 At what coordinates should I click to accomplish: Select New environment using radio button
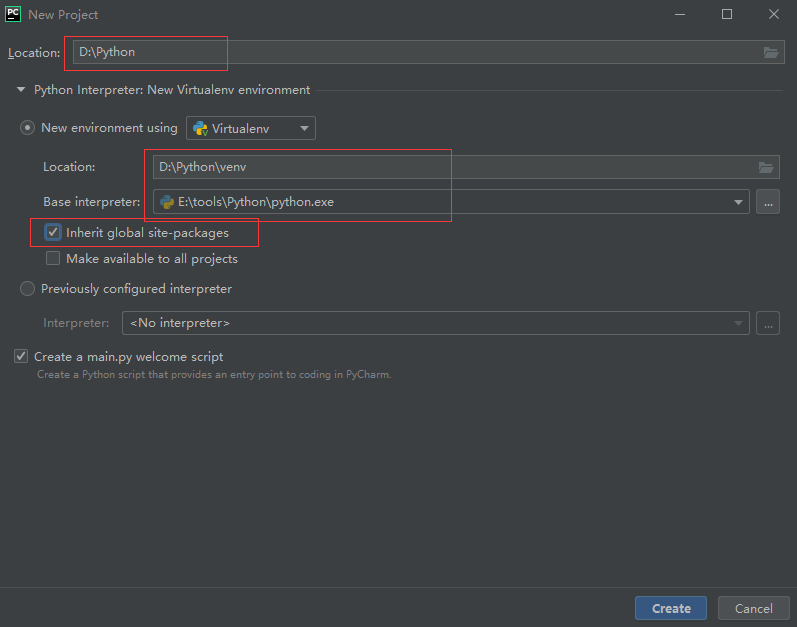click(x=27, y=128)
